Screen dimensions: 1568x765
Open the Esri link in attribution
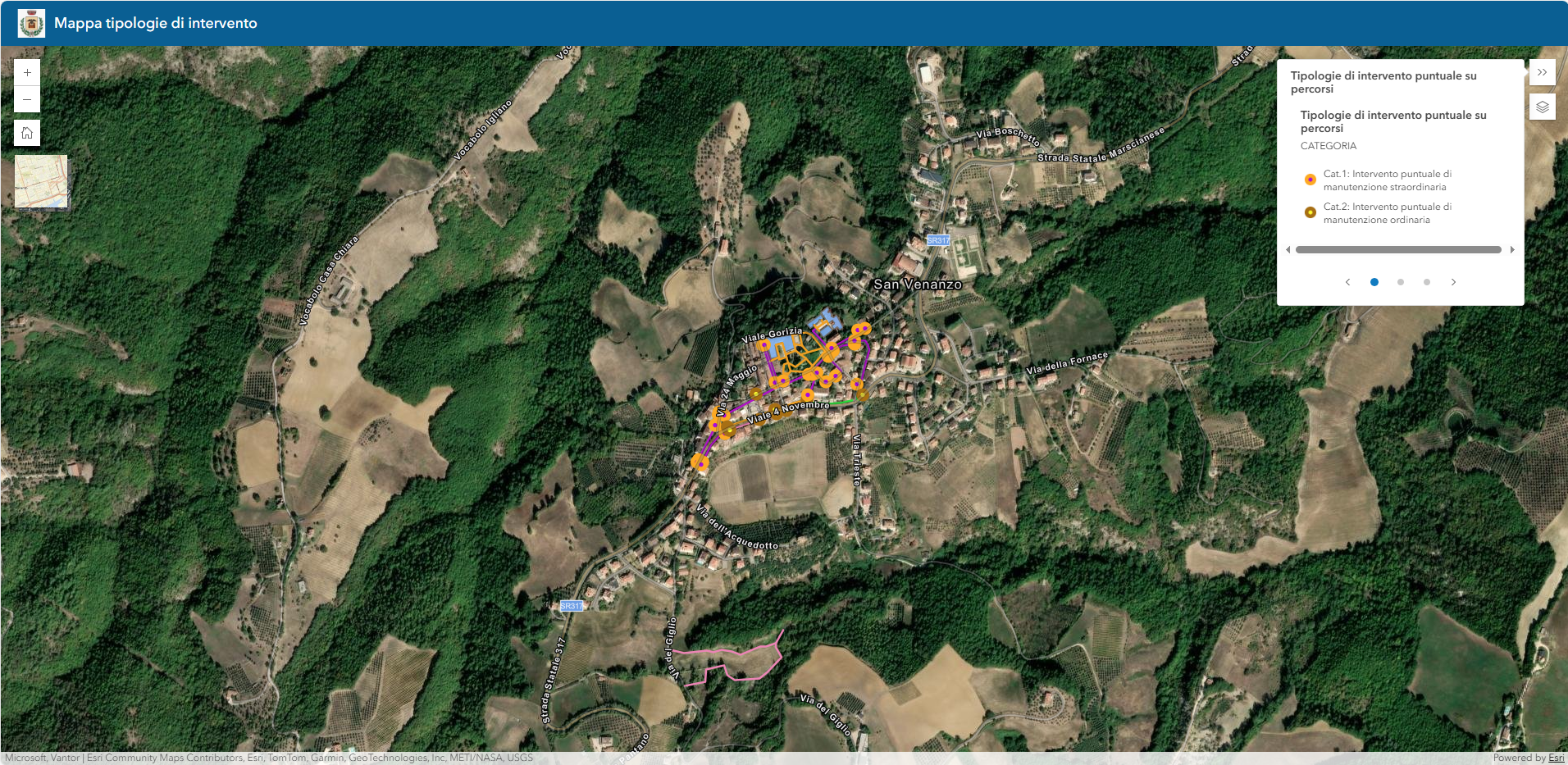coord(1556,758)
